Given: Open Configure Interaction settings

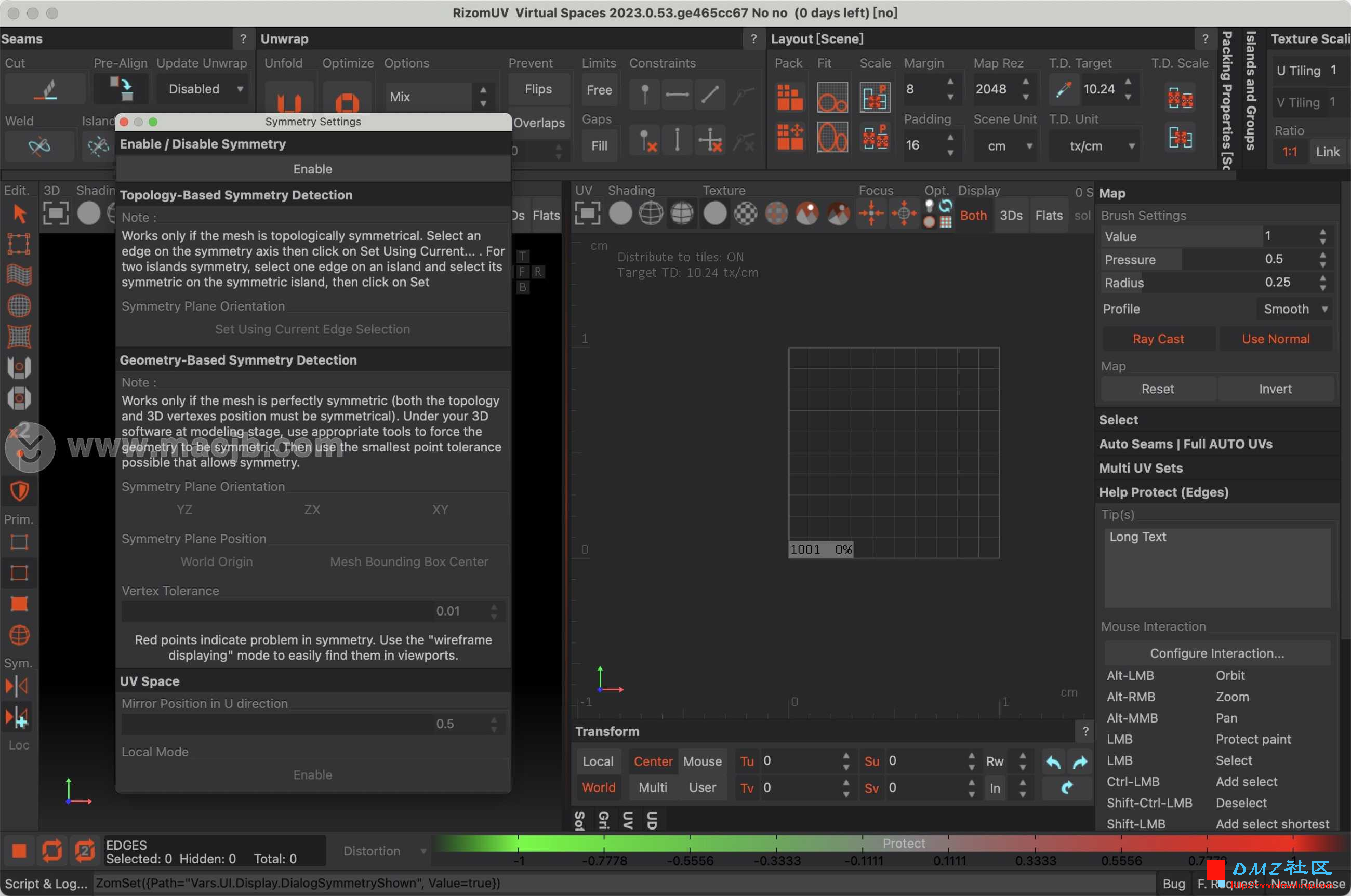Looking at the screenshot, I should (x=1217, y=653).
